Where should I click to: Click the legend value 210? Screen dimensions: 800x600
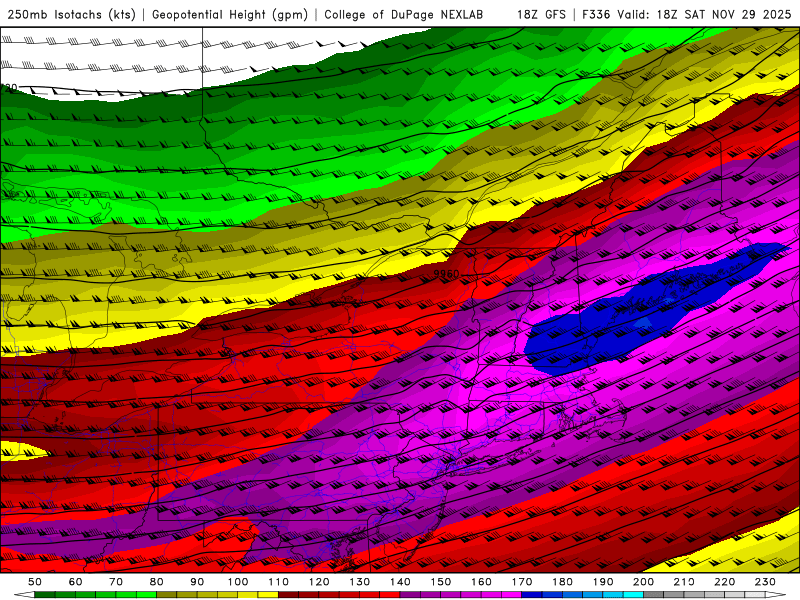(x=684, y=582)
